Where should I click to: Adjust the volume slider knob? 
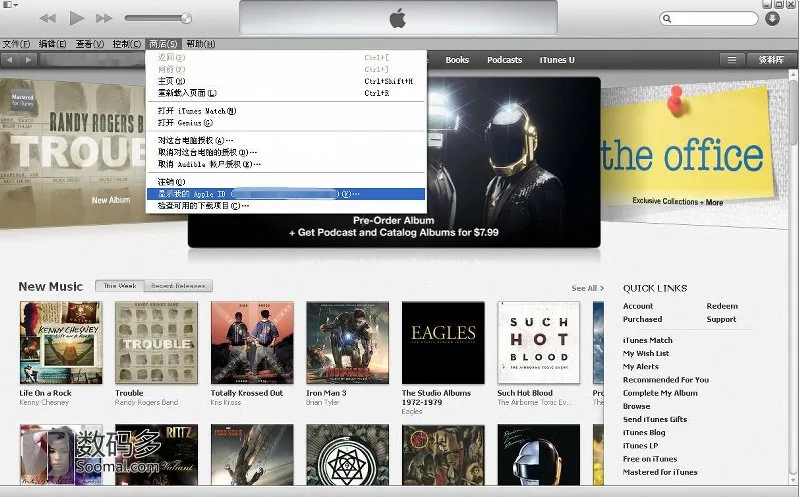pos(186,18)
